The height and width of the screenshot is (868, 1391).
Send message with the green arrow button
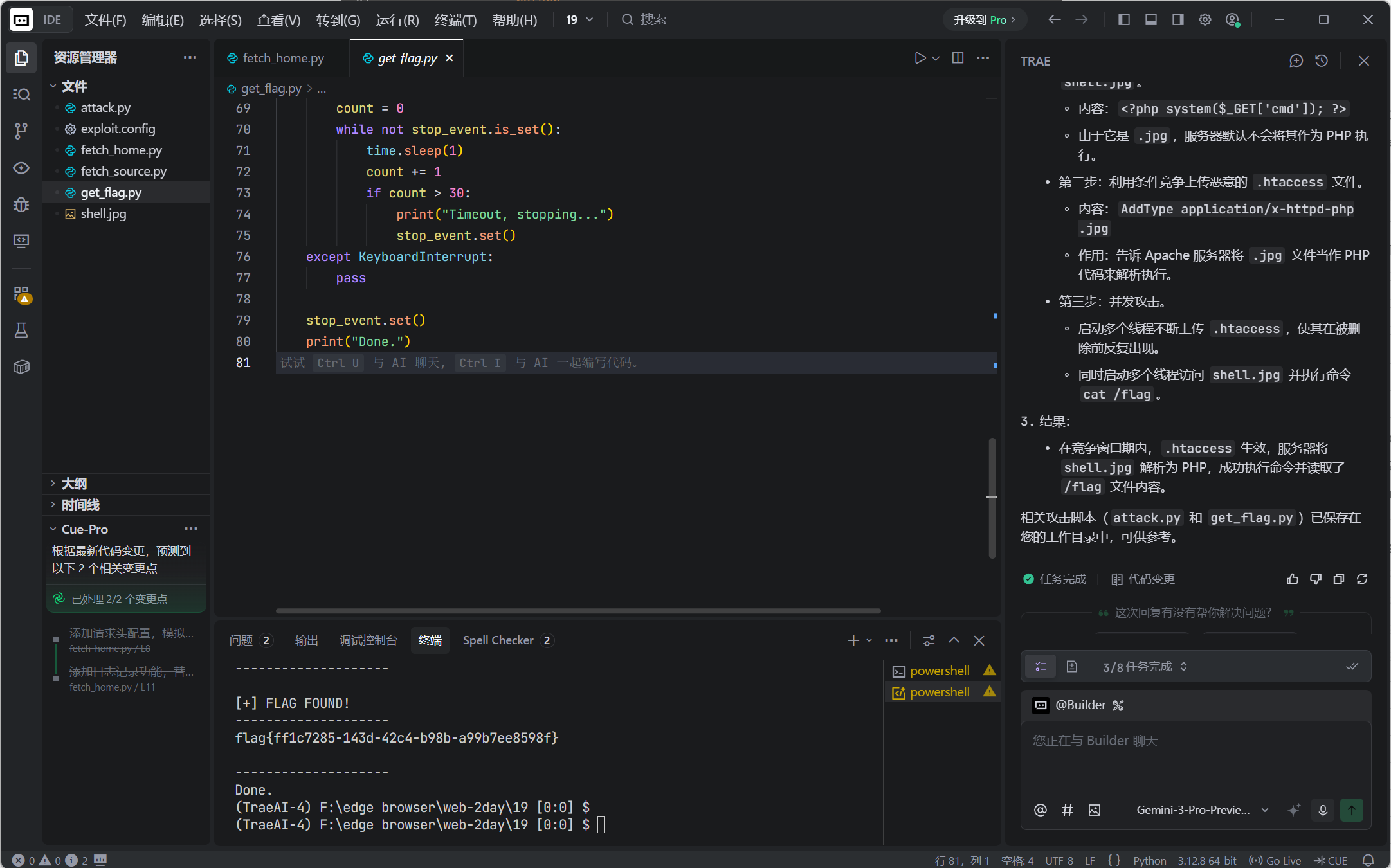(1352, 810)
